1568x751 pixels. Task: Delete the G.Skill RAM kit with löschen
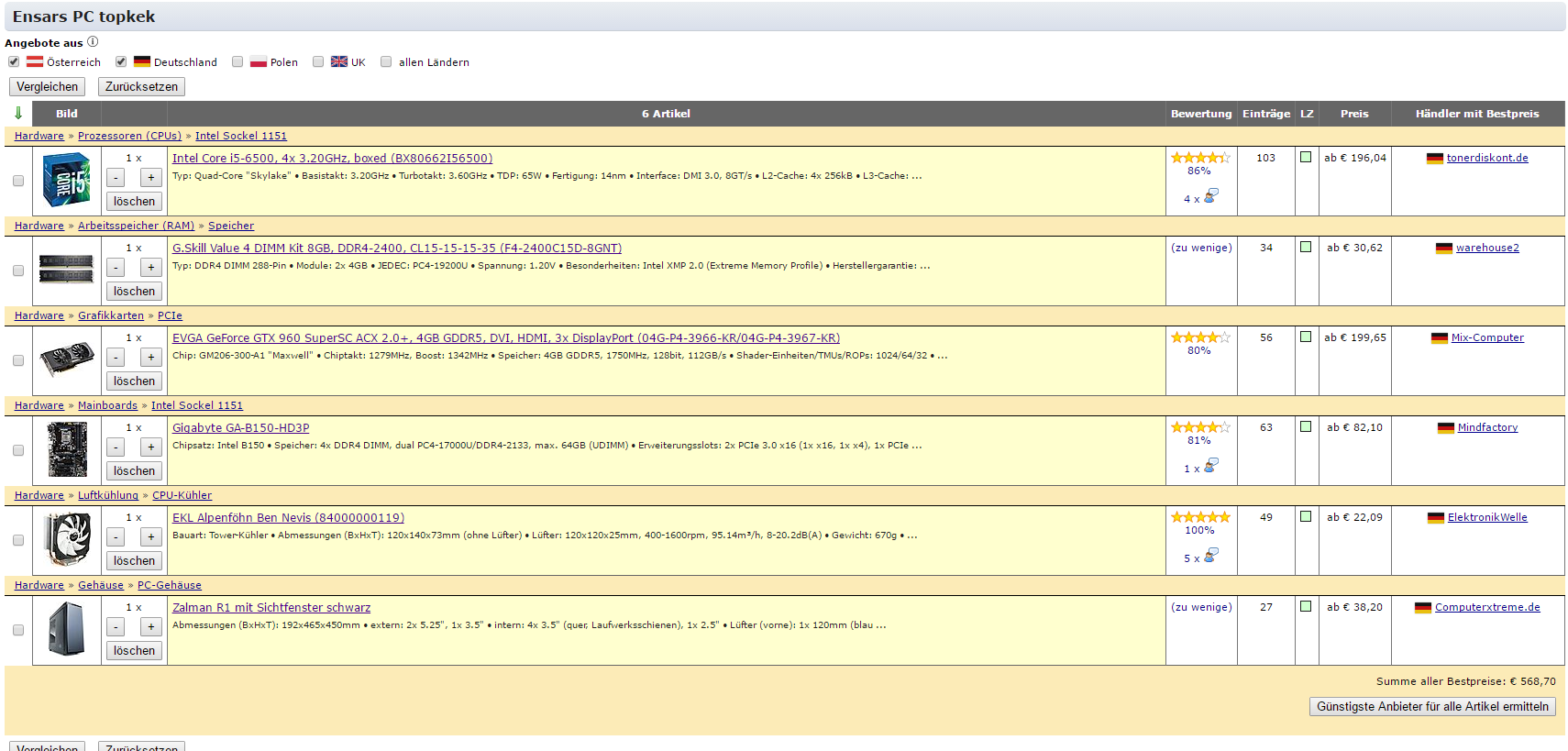click(x=134, y=291)
